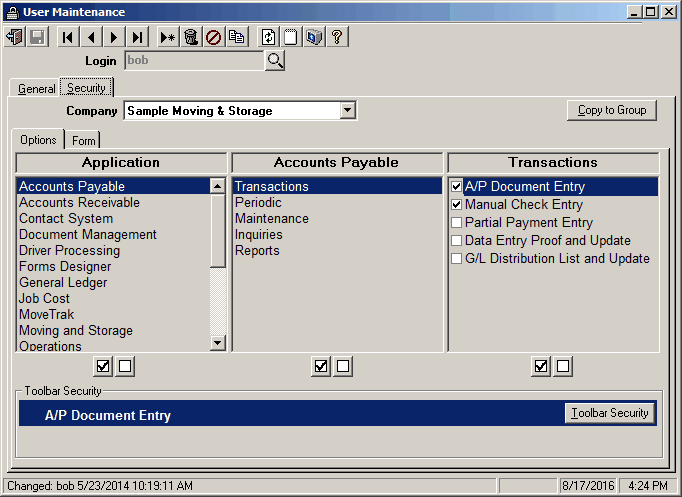682x497 pixels.
Task: Uncheck all under Accounts Payable list
Action: click(x=343, y=366)
